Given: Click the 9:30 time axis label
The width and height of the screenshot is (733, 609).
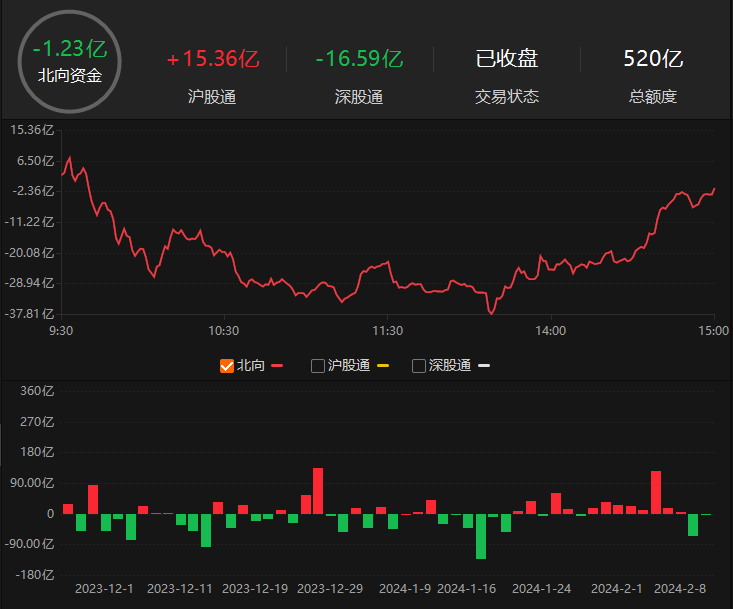Looking at the screenshot, I should [61, 331].
